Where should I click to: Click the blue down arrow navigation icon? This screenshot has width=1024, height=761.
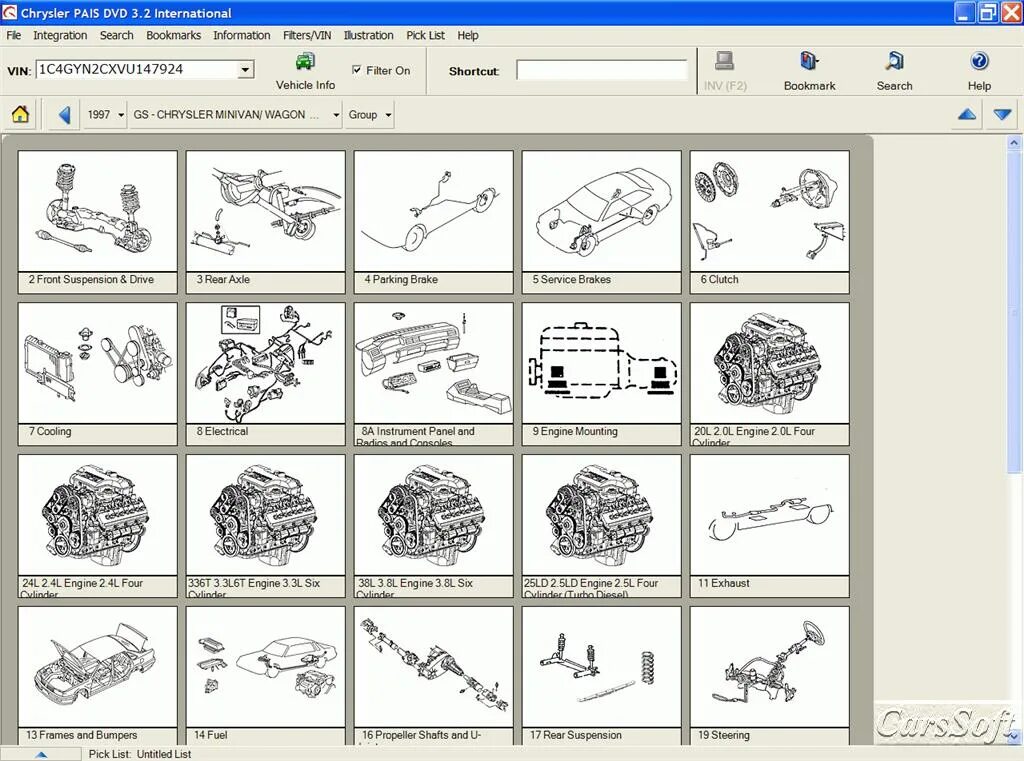click(1002, 114)
